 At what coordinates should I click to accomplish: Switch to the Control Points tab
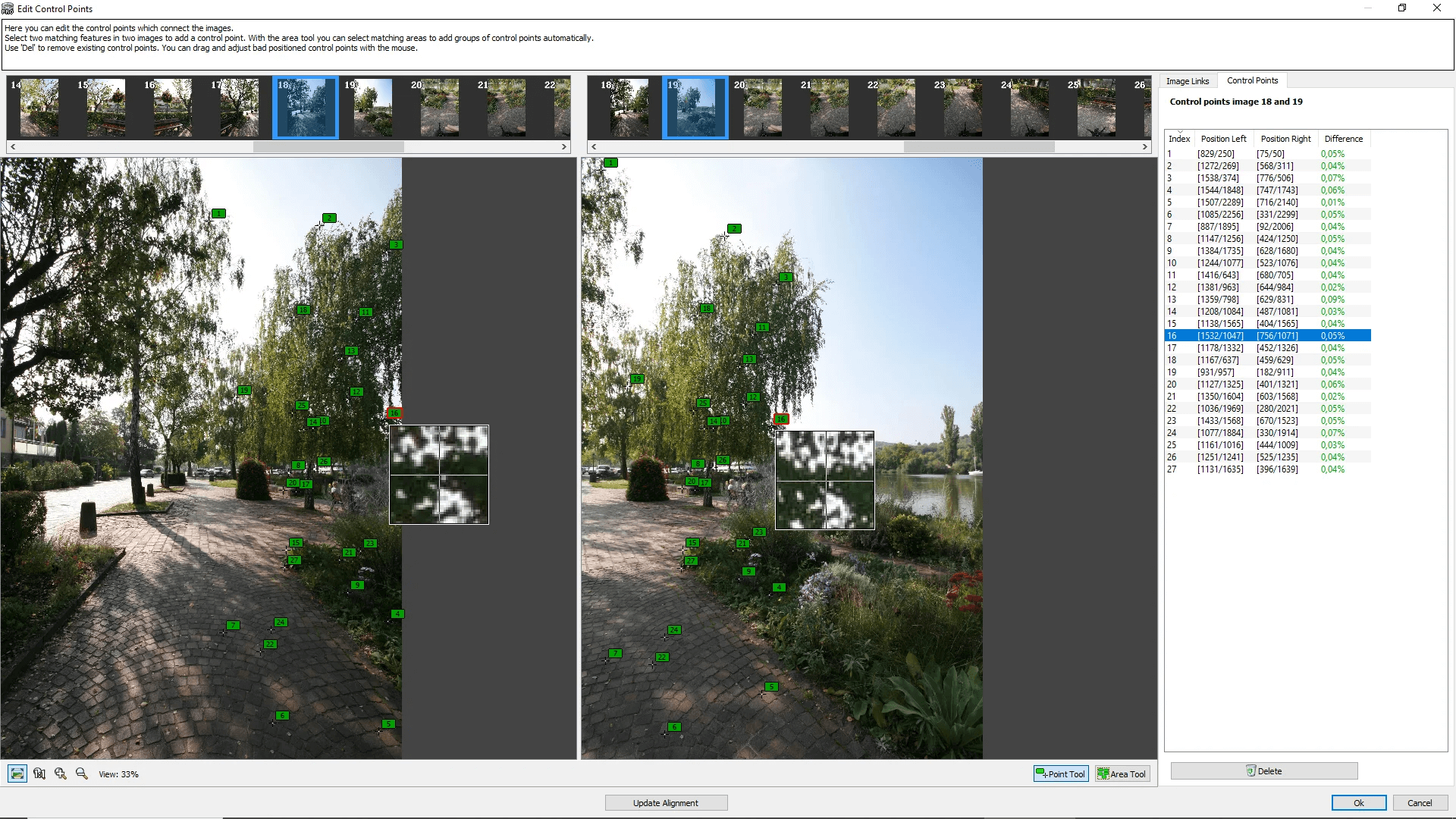coord(1253,80)
